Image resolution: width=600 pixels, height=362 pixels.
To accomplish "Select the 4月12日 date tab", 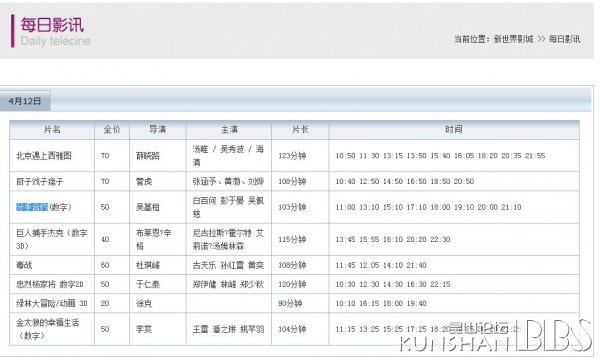I will pyautogui.click(x=25, y=101).
